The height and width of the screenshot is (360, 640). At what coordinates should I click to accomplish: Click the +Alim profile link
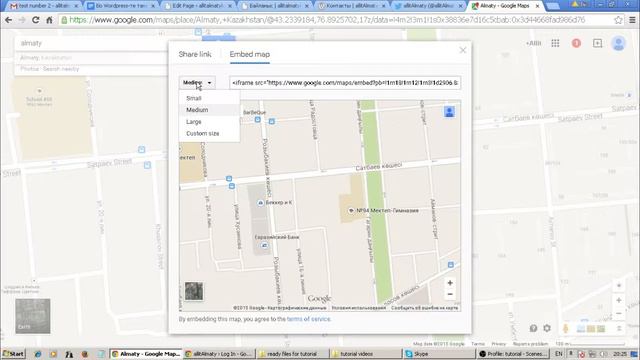tap(533, 43)
